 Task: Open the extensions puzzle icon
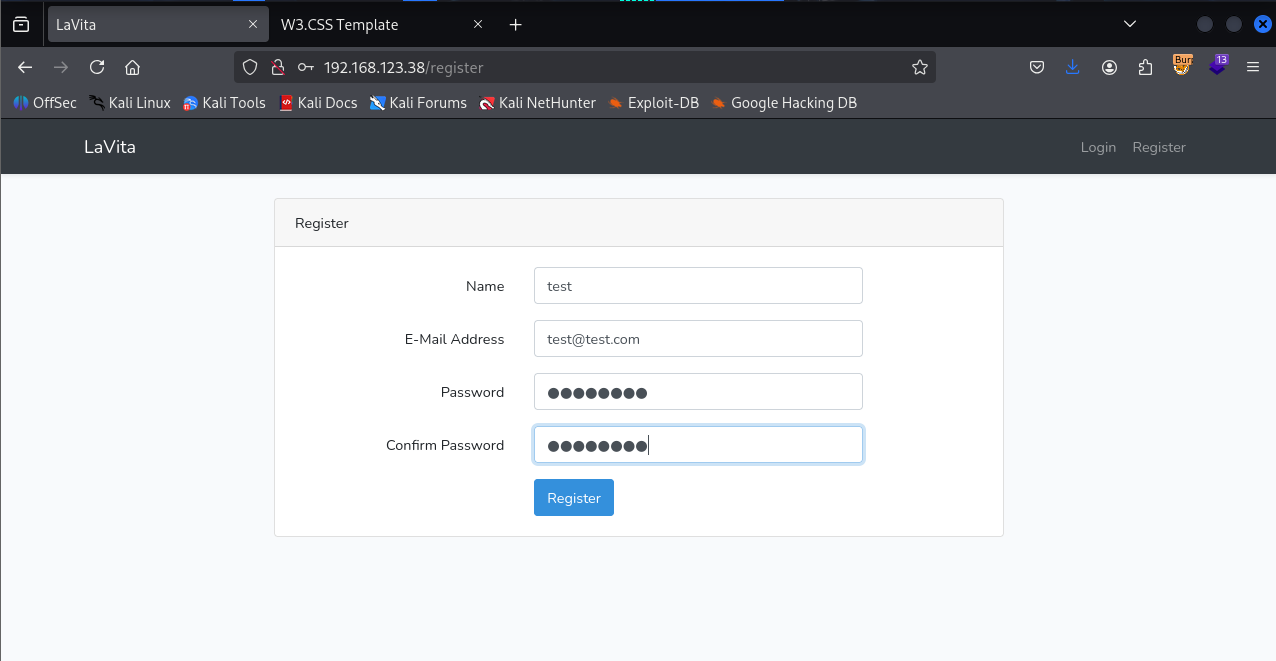click(x=1145, y=67)
